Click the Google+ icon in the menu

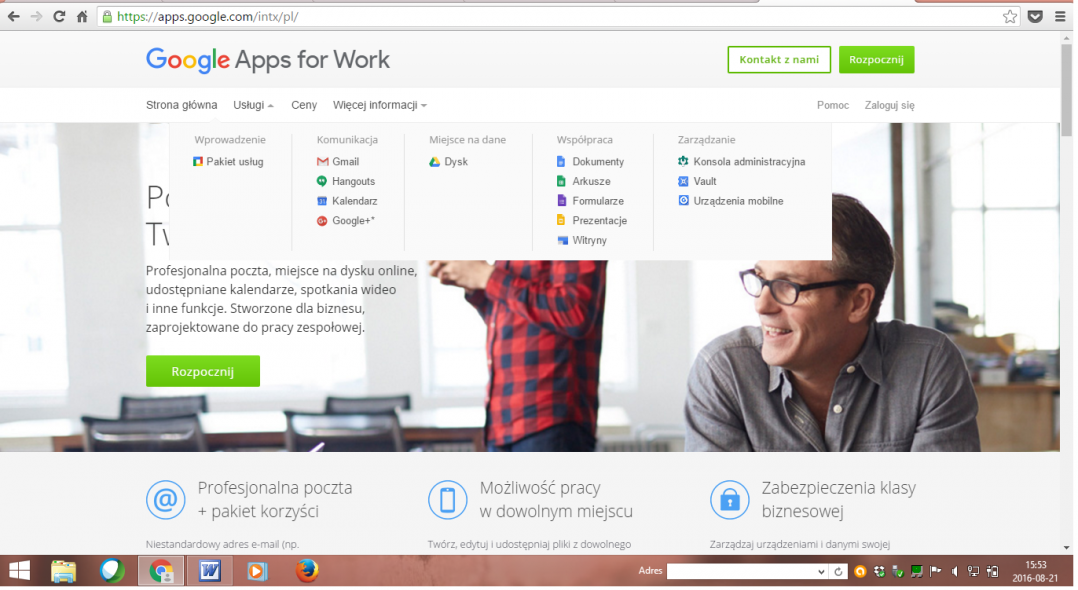(322, 221)
